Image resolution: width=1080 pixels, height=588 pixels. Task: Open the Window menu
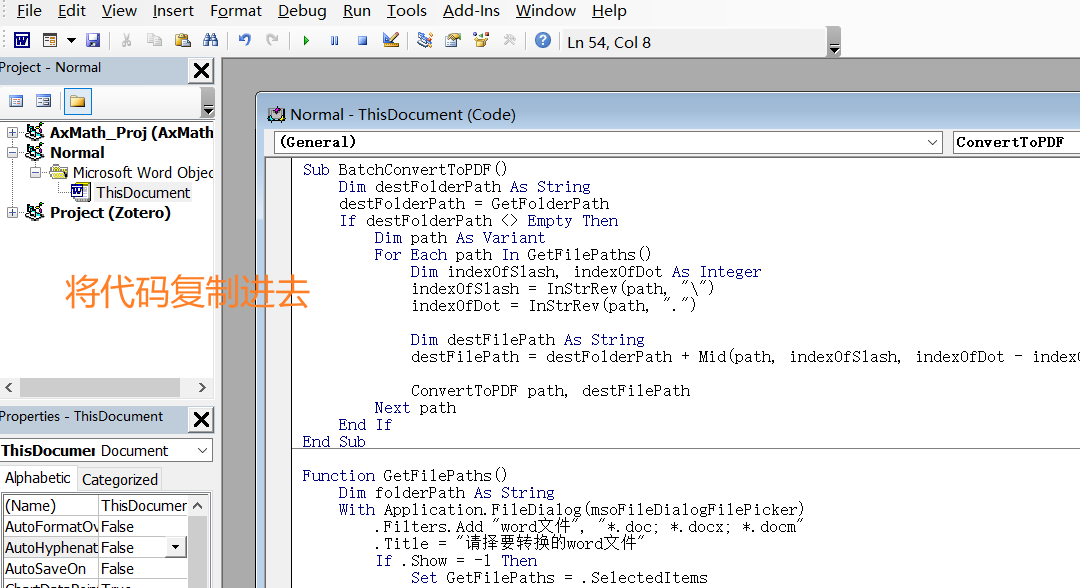click(x=546, y=11)
